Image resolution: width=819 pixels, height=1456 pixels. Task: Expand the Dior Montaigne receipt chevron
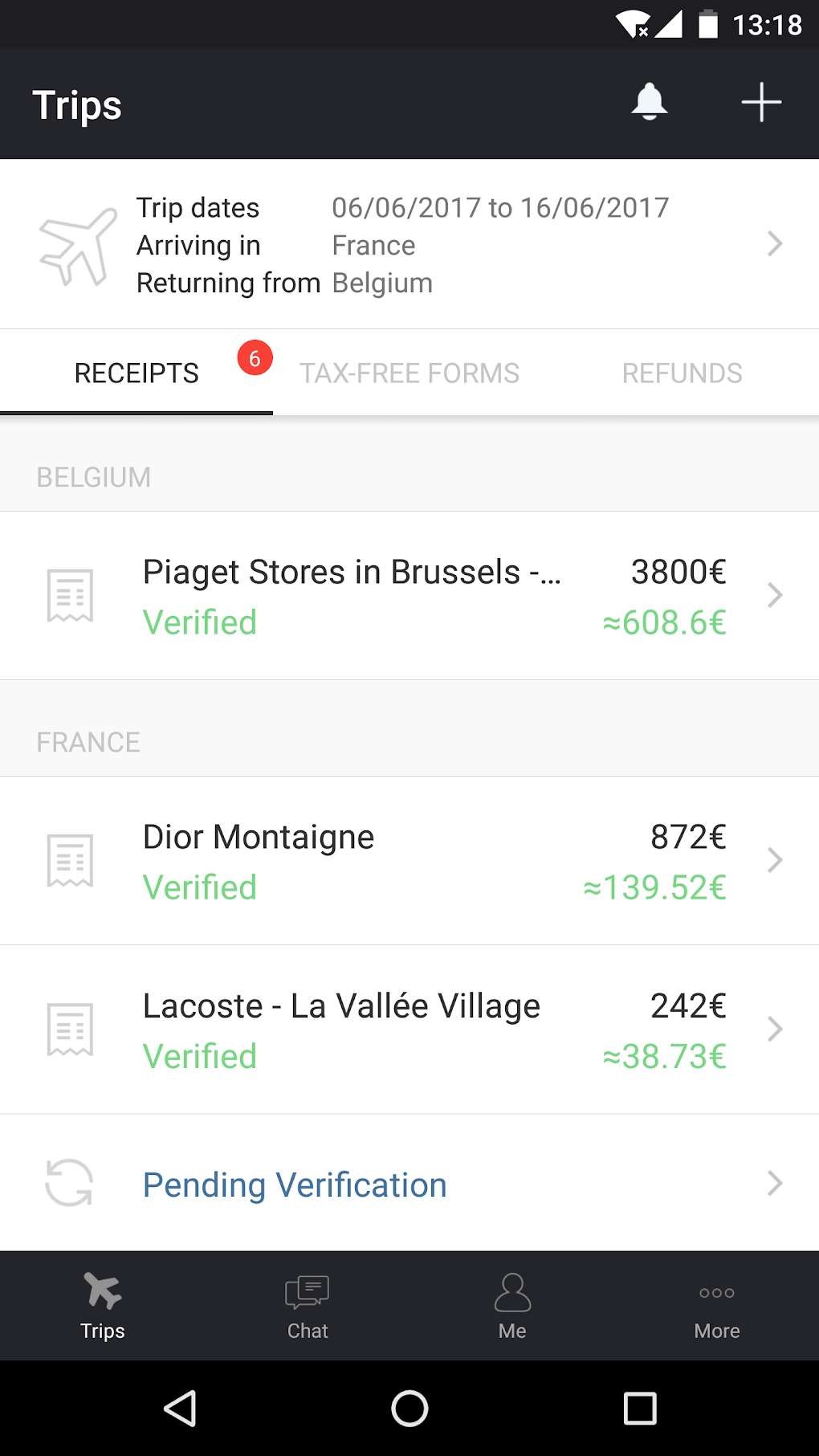point(774,860)
